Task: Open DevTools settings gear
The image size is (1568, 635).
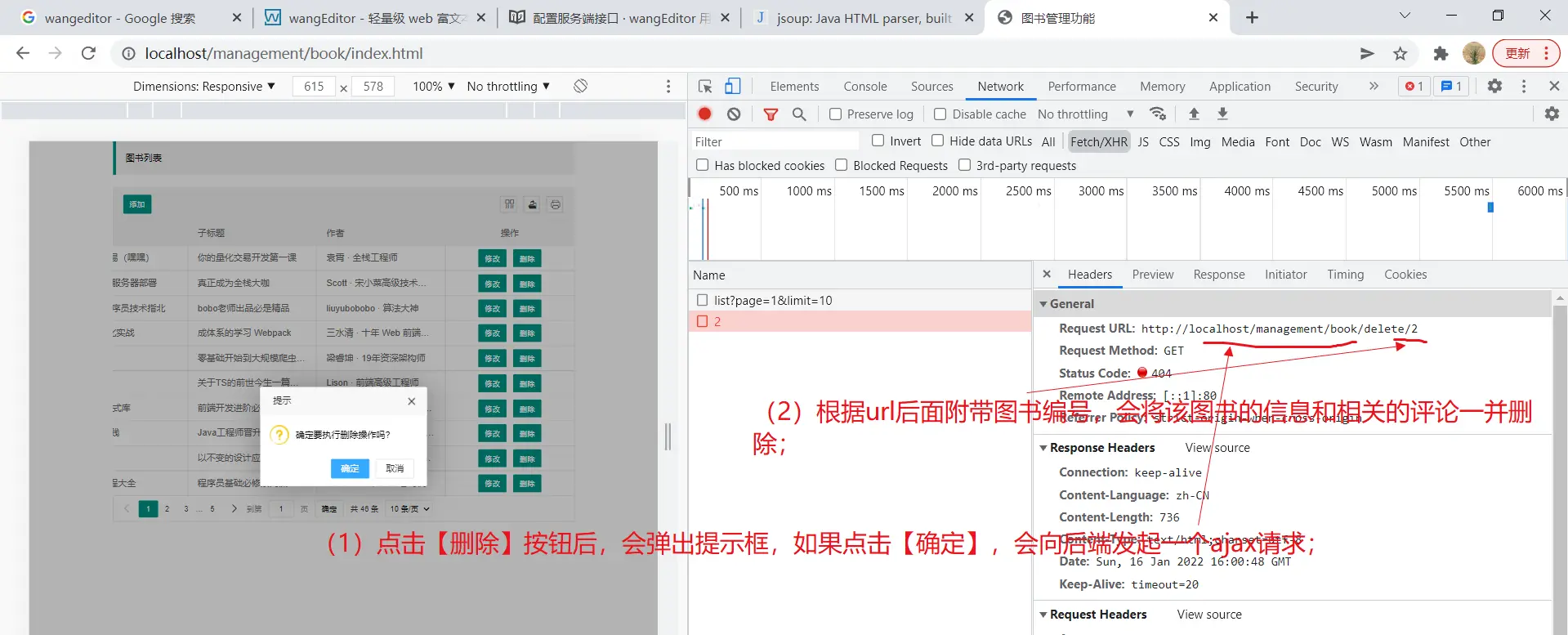Action: [1494, 86]
